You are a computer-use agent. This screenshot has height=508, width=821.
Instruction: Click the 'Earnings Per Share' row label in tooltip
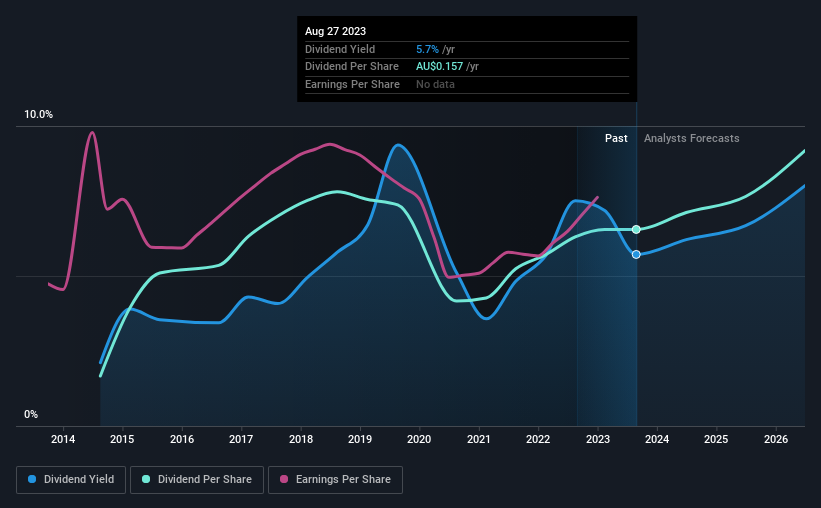[352, 84]
